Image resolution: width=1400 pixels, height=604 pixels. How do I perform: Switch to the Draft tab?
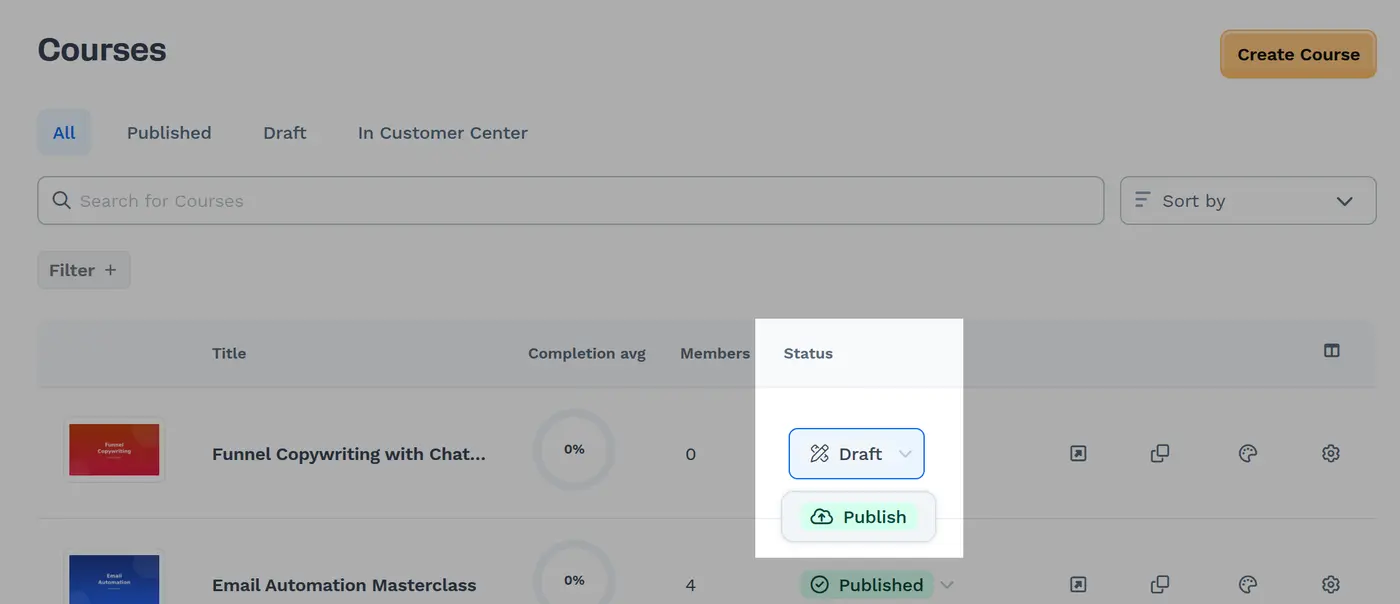click(285, 132)
